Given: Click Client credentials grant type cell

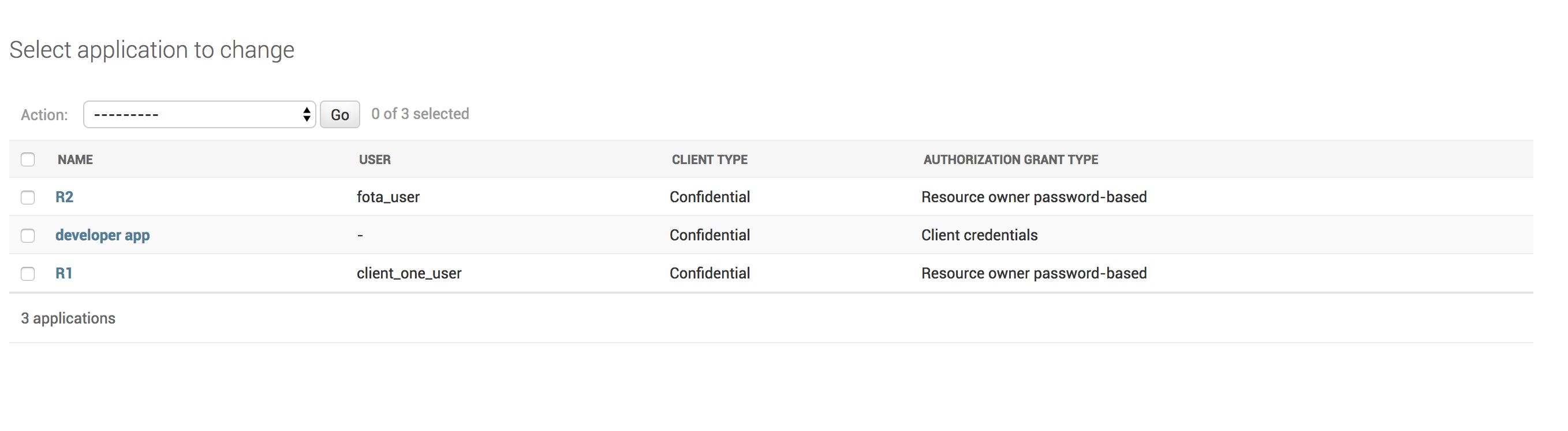Looking at the screenshot, I should [979, 235].
